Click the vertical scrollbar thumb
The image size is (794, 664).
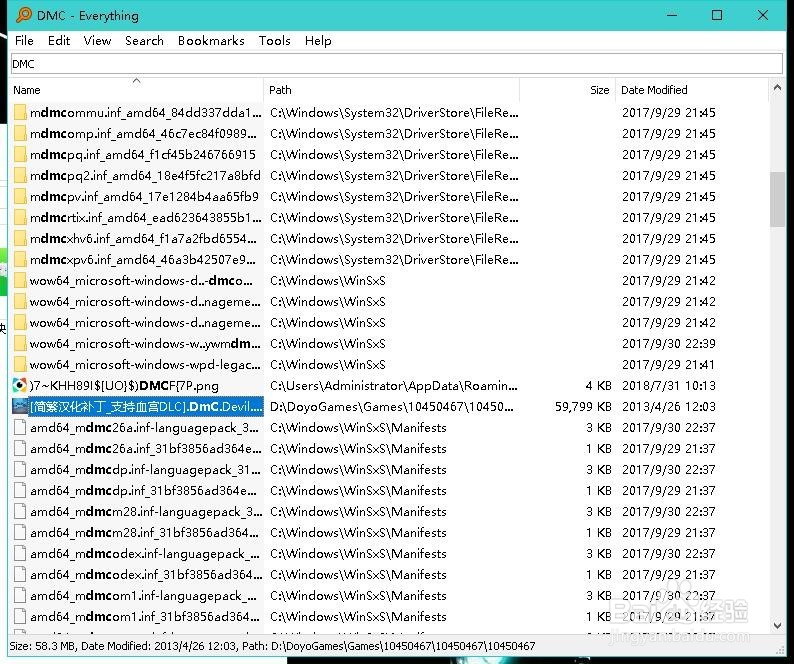click(777, 200)
